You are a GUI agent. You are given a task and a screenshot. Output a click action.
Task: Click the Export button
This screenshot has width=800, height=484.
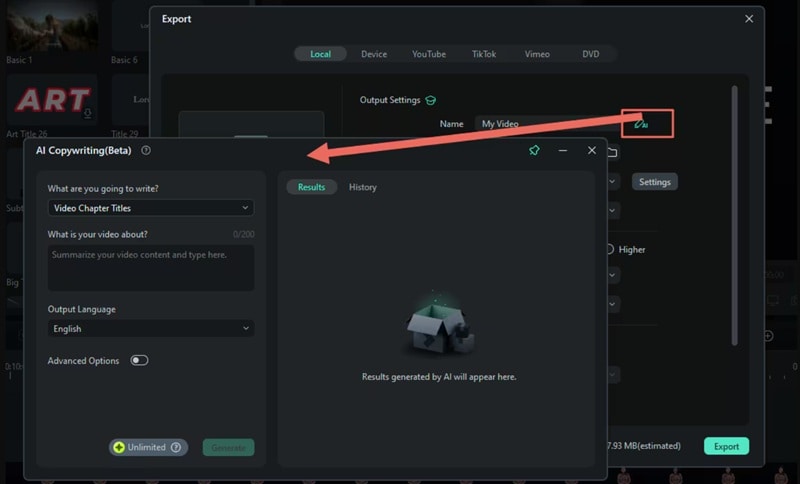pos(726,446)
